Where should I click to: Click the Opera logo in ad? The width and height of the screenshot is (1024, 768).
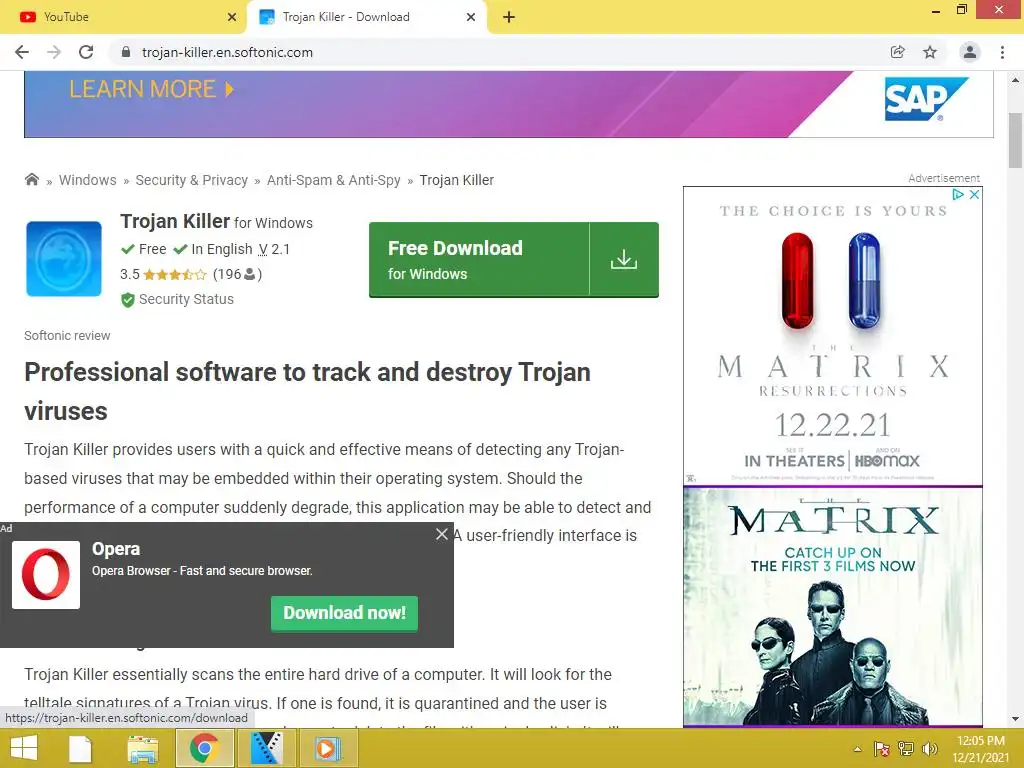[x=46, y=575]
